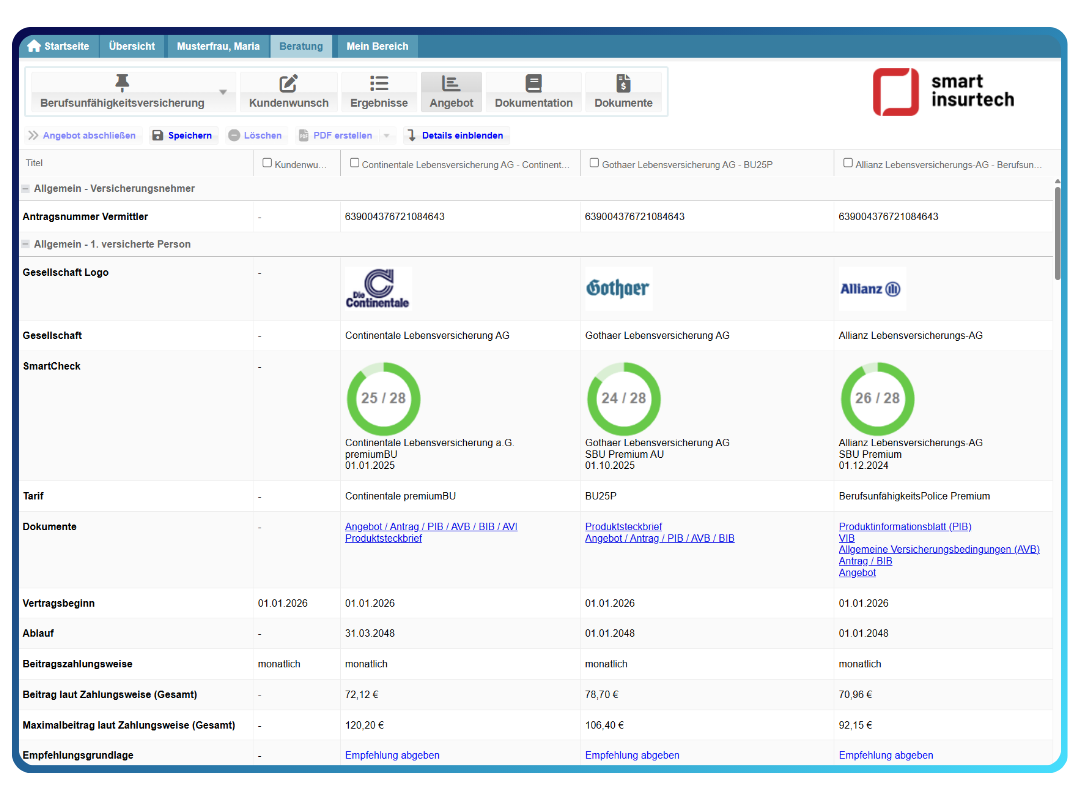Enable the Allianz Lebensversicherungs-AG column checkbox

coord(848,163)
